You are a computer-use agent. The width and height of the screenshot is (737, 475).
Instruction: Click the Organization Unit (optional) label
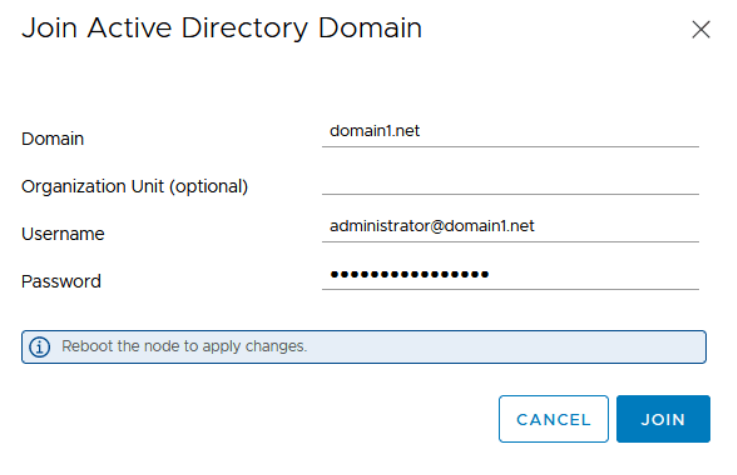click(x=134, y=186)
